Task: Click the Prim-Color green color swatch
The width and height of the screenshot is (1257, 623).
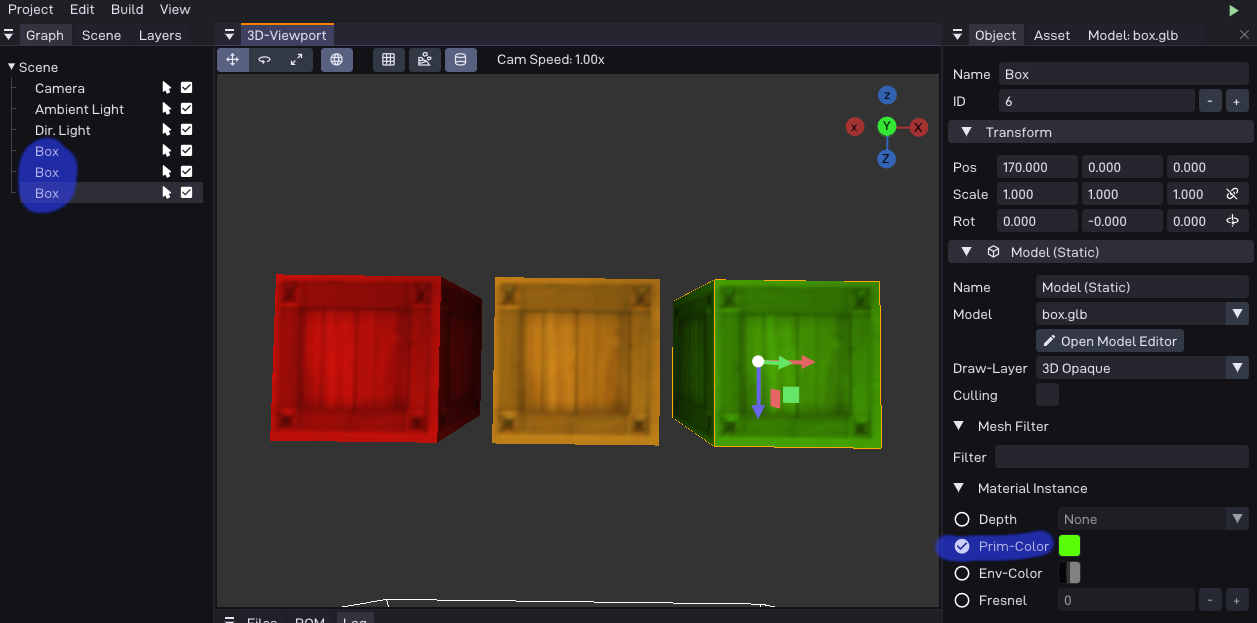Action: point(1069,545)
